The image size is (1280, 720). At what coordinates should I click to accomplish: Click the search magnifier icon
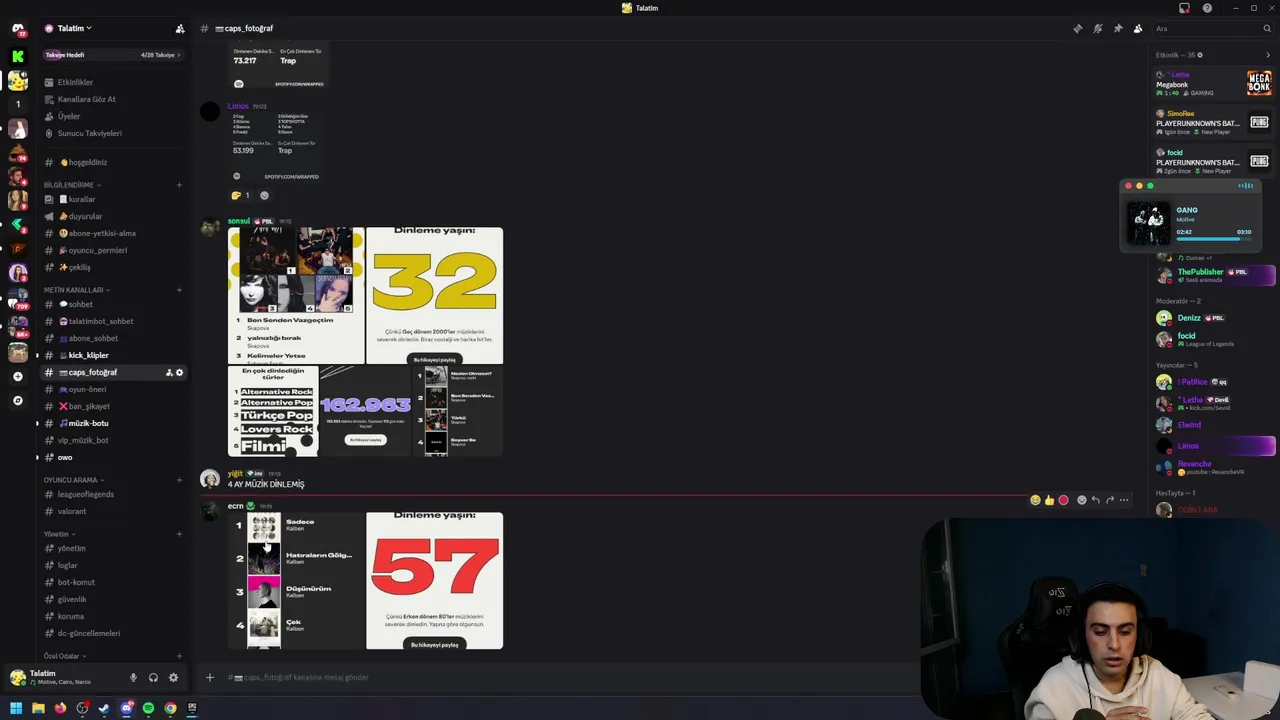point(1267,28)
